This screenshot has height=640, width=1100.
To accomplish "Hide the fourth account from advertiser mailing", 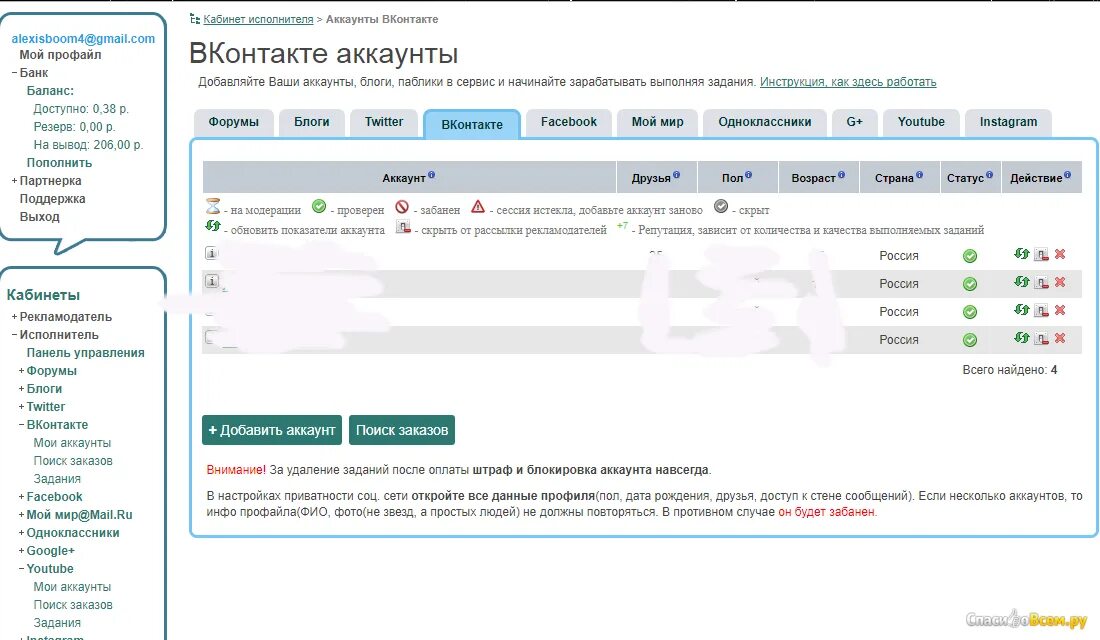I will pos(1042,339).
